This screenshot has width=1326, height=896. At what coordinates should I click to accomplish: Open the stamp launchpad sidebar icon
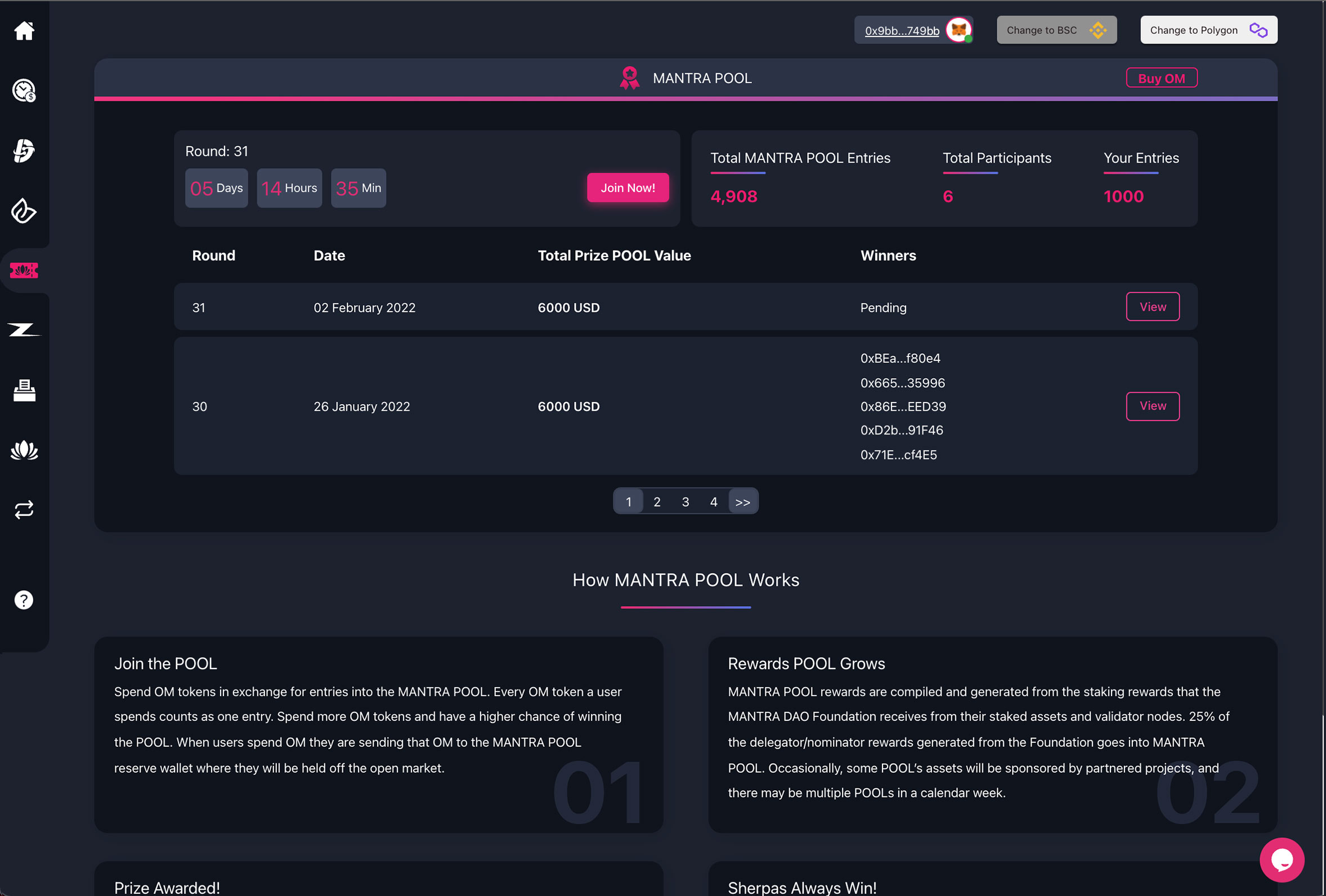coord(24,391)
